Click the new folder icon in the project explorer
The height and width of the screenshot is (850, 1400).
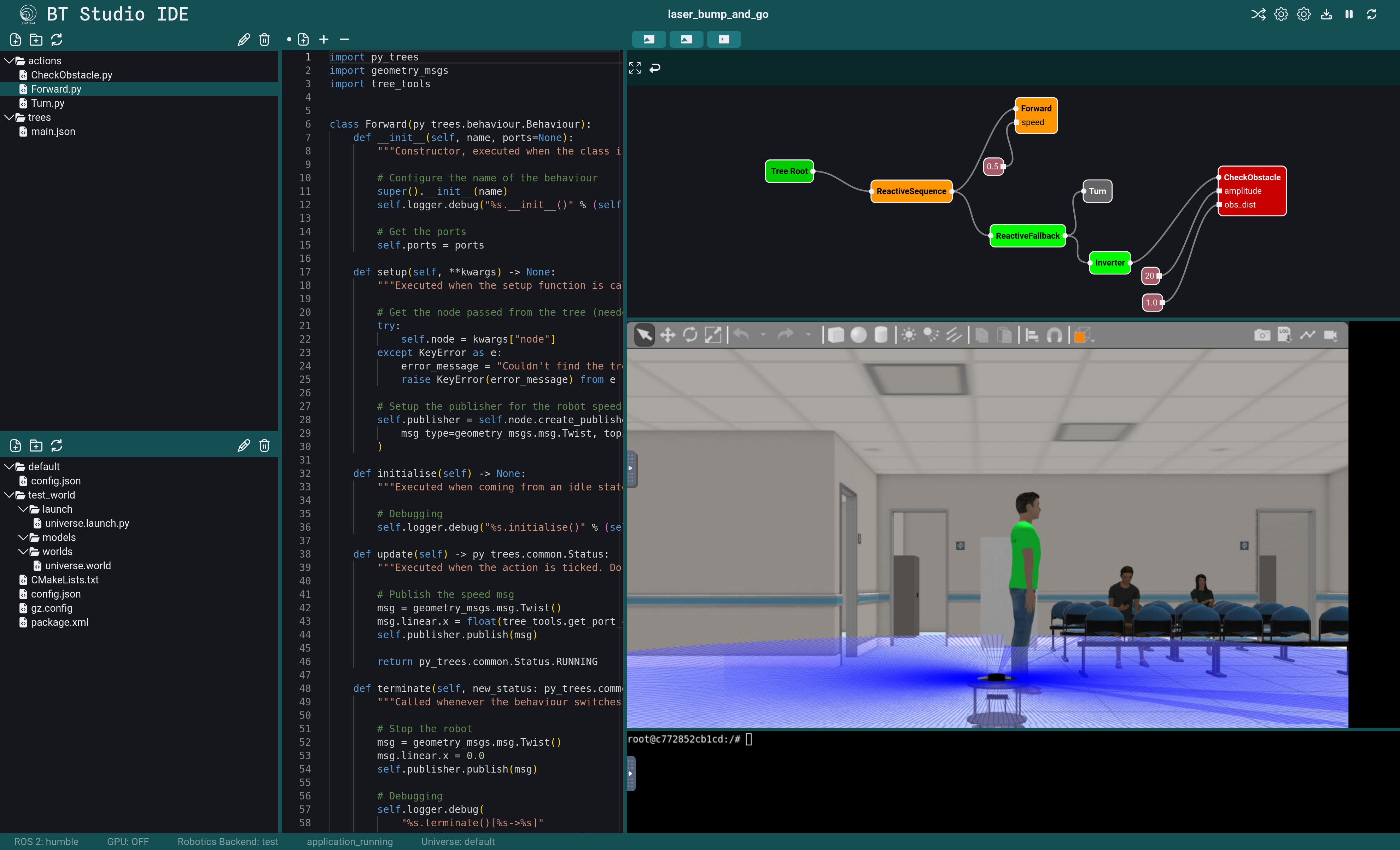coord(36,40)
